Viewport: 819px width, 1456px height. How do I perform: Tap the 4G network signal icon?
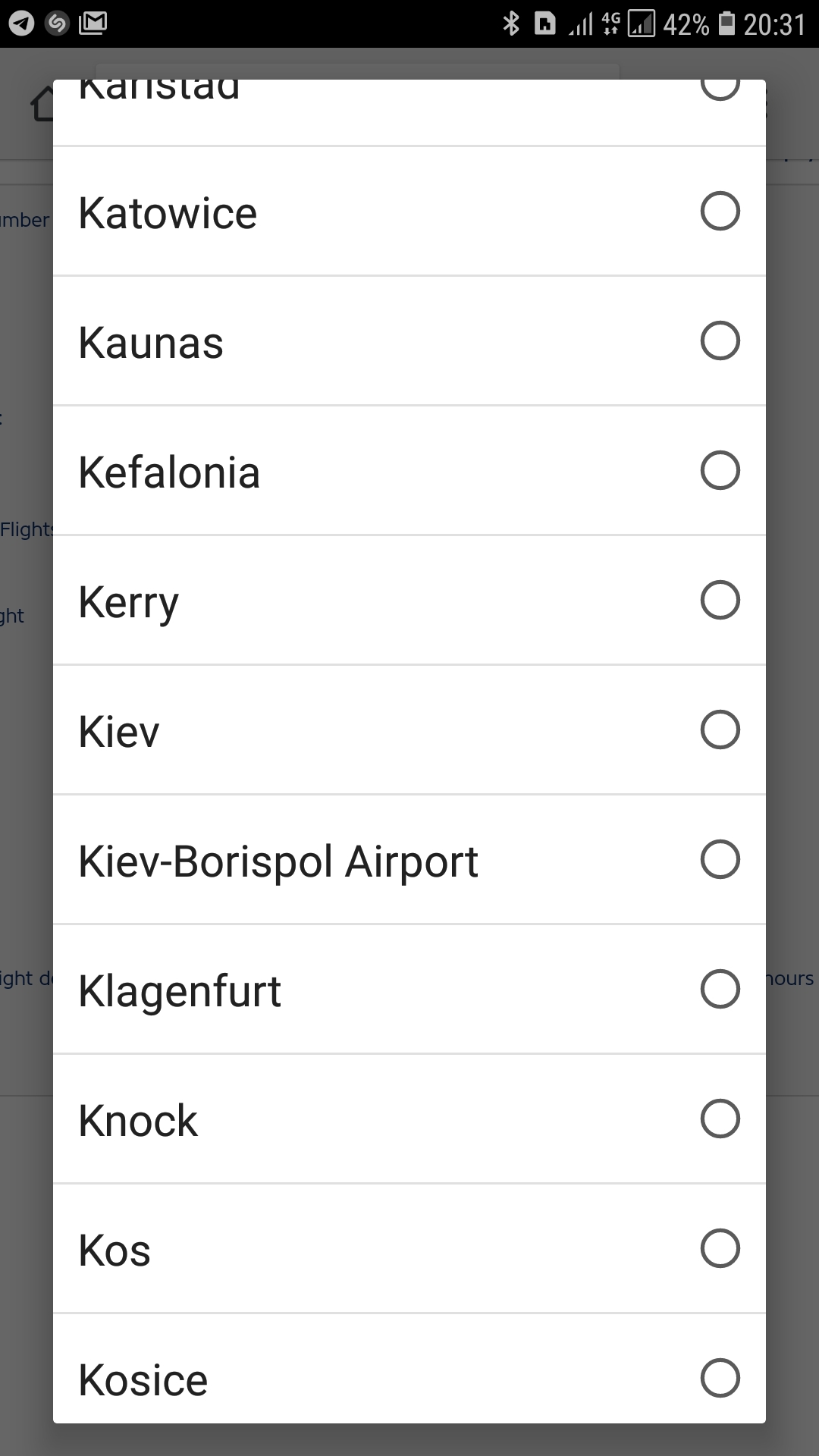point(610,24)
